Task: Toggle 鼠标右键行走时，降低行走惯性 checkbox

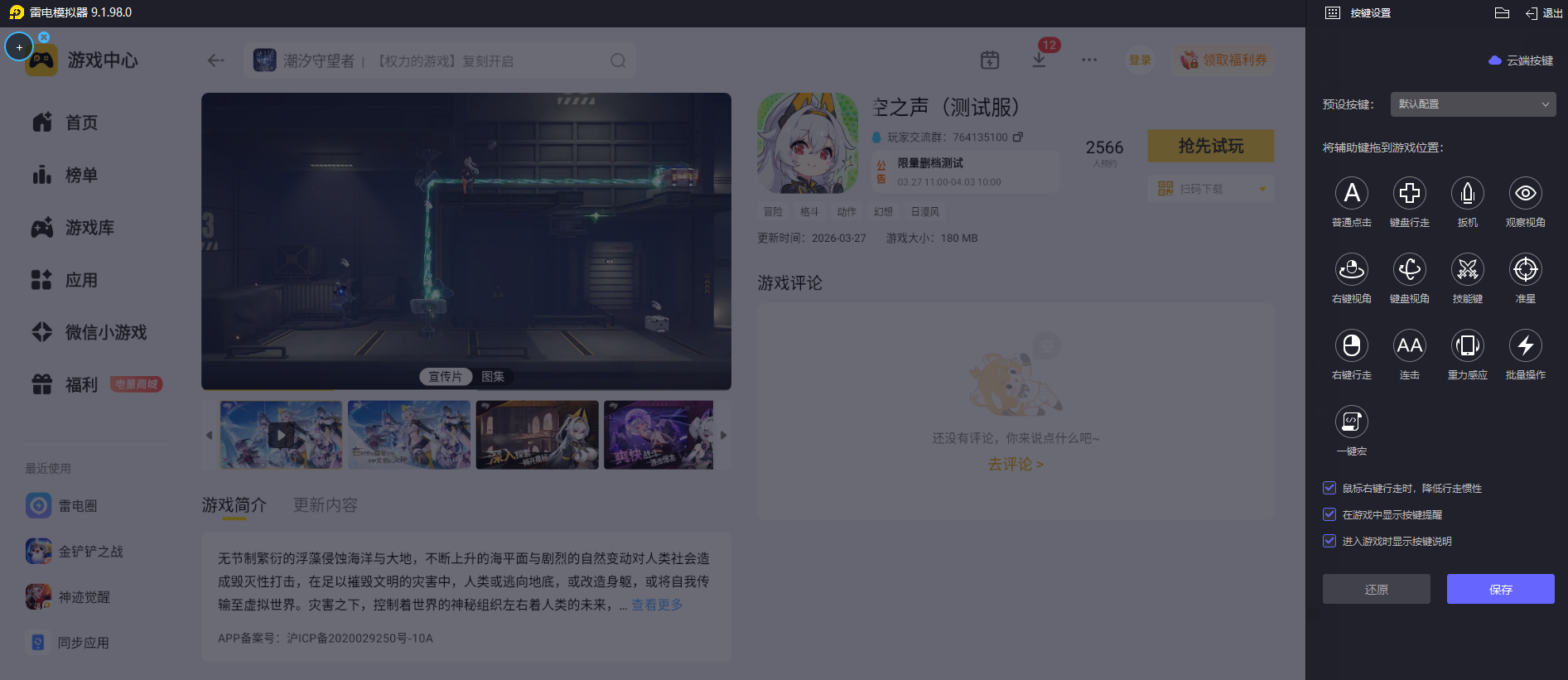Action: 1329,488
